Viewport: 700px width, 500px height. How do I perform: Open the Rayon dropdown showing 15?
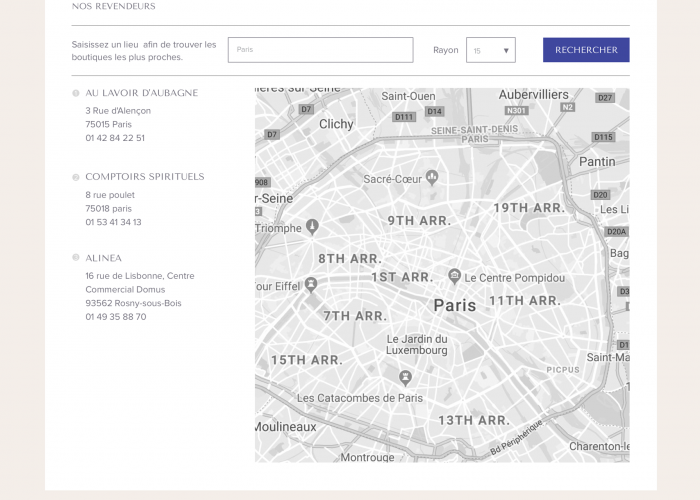[491, 50]
